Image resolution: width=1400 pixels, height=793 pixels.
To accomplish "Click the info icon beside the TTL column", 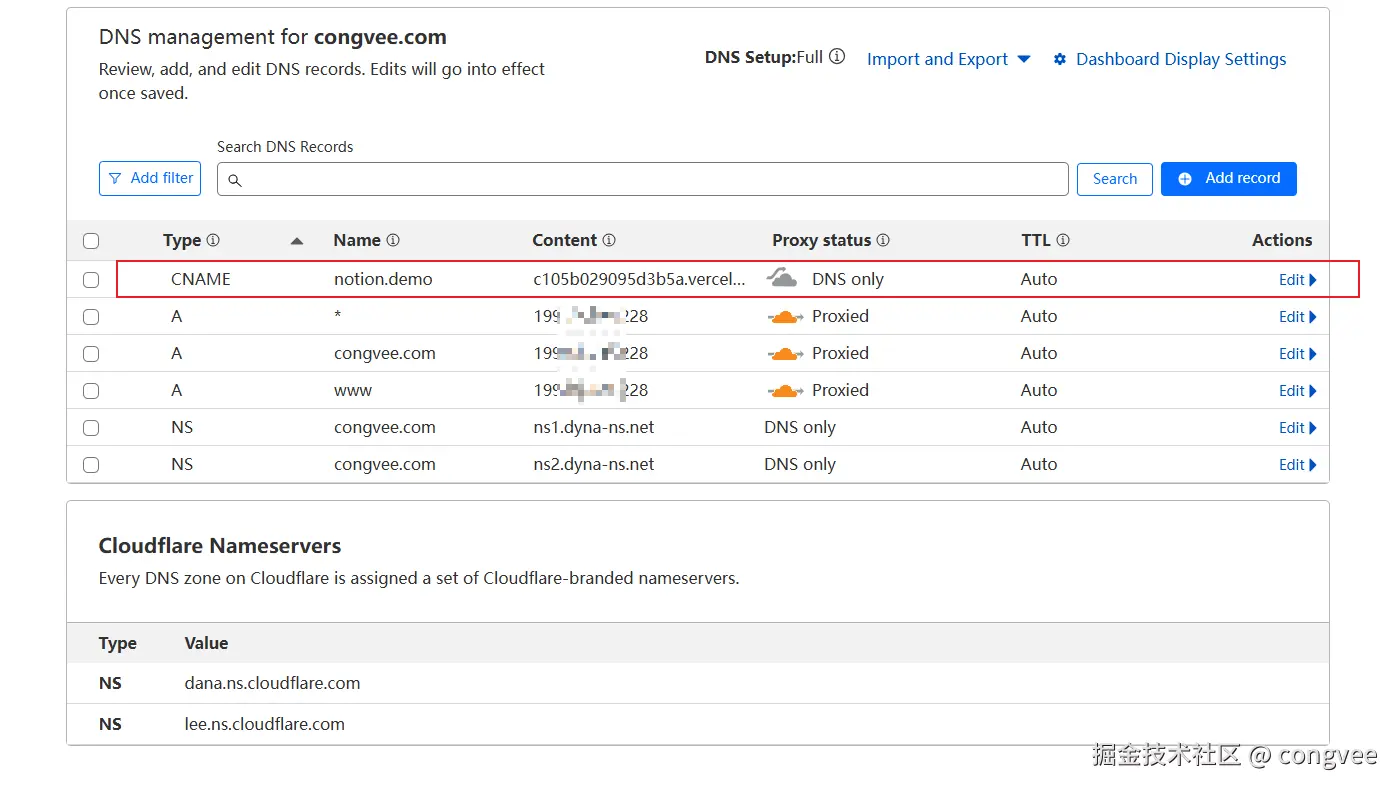I will coord(1063,240).
